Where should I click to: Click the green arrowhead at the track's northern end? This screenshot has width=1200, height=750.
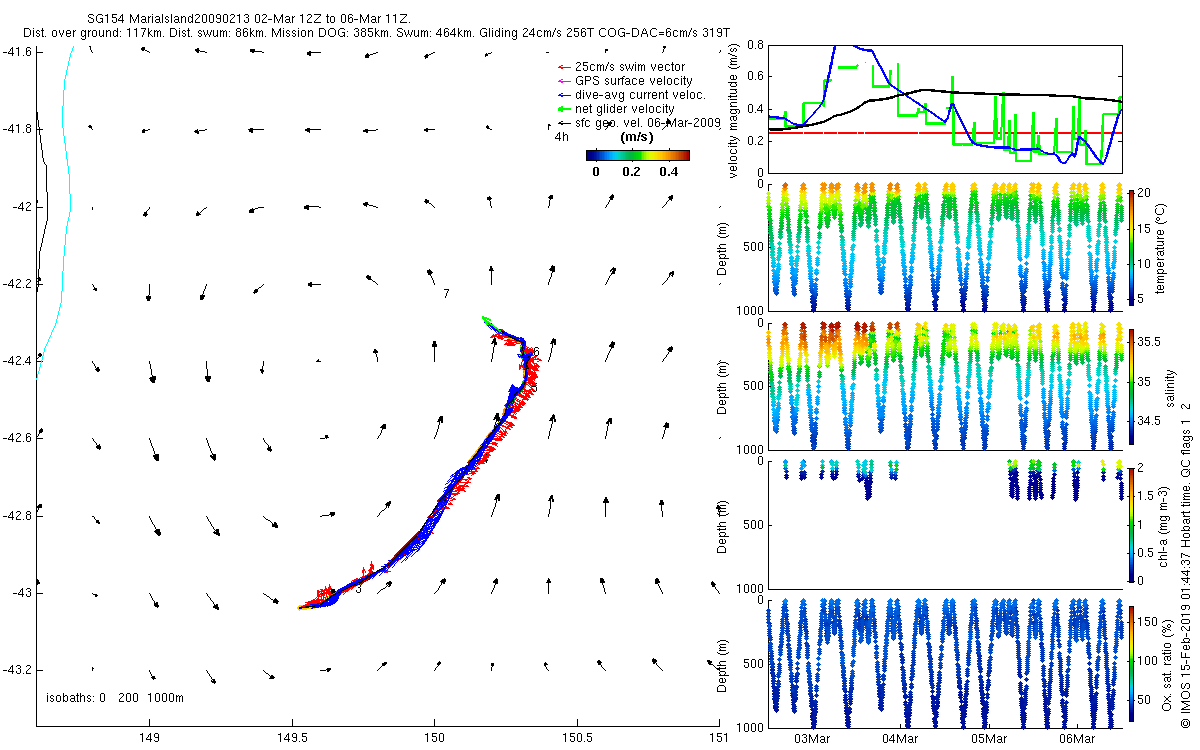485,319
